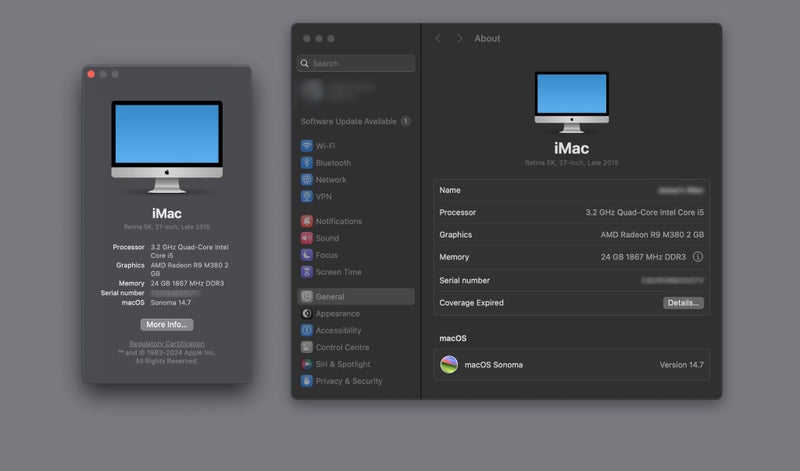Open the Wi-Fi settings label
800x471 pixels.
tap(326, 146)
